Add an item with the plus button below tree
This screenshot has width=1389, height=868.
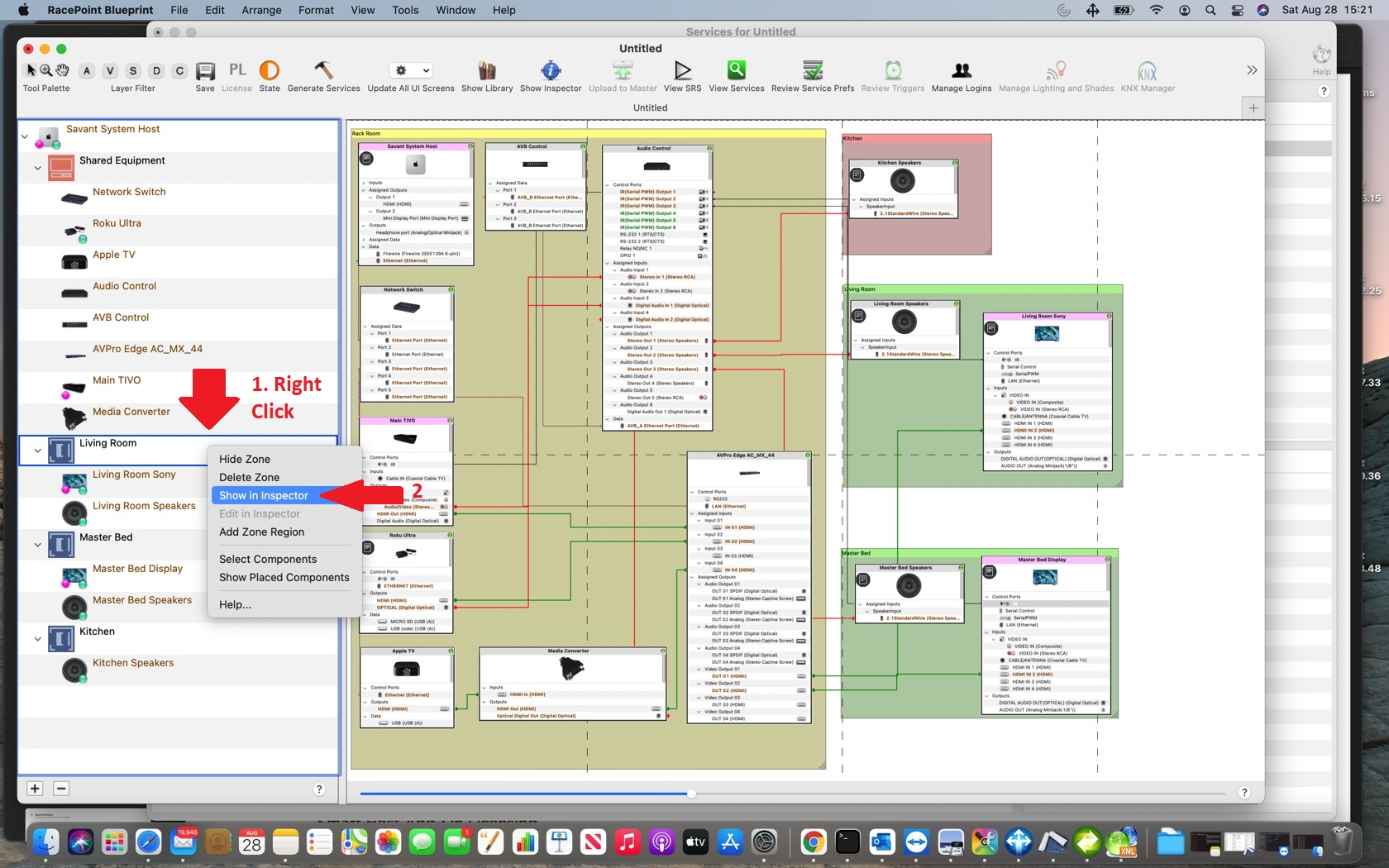35,789
